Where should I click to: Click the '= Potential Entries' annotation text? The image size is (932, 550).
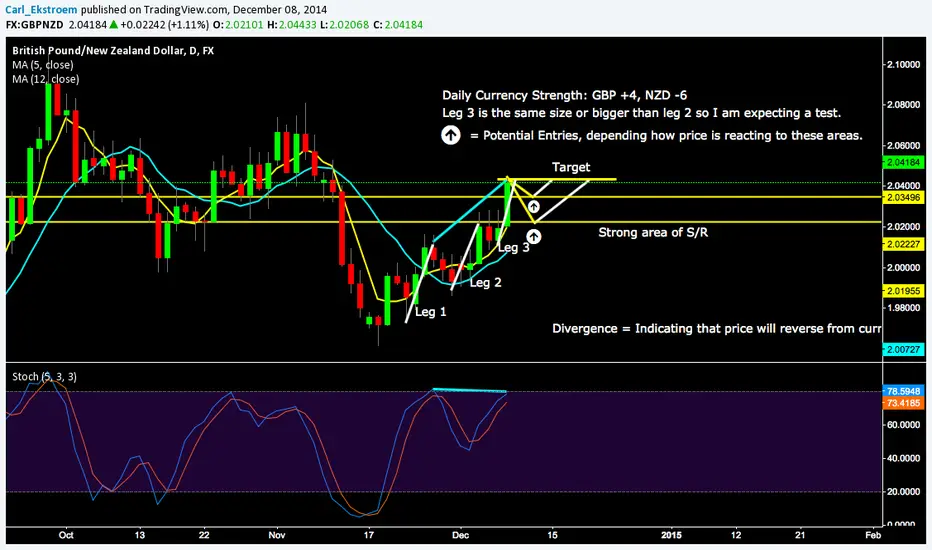point(666,136)
